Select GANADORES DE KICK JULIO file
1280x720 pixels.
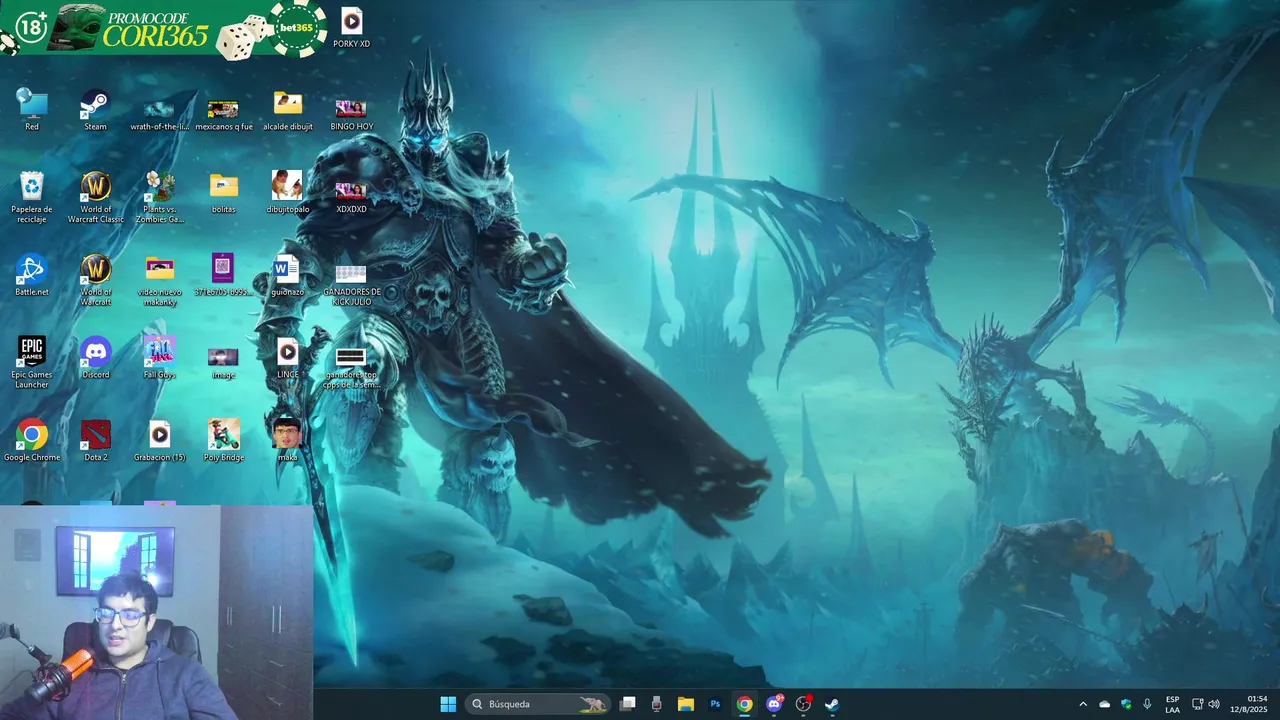(x=351, y=284)
